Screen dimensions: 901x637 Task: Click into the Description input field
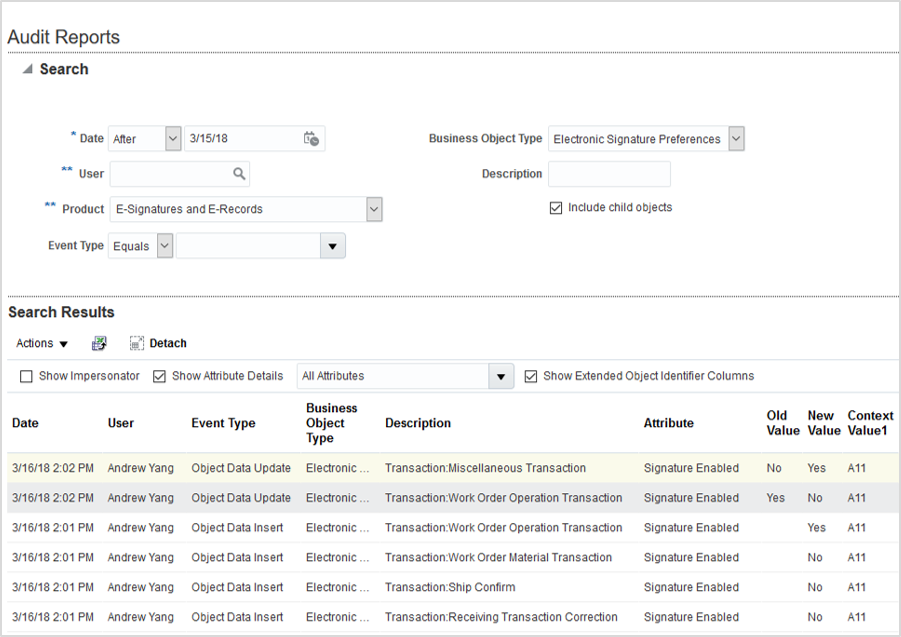609,174
